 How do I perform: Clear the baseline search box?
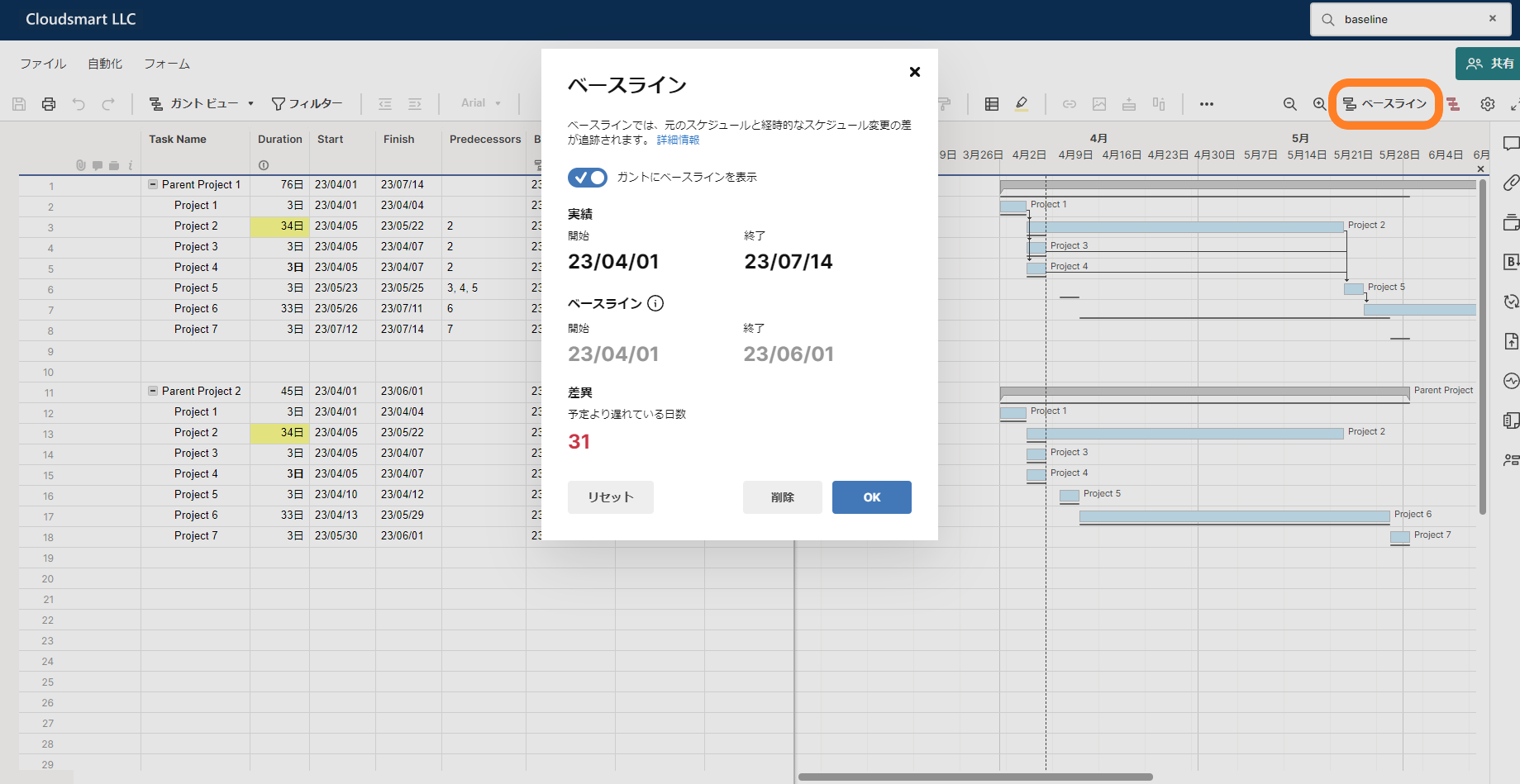[1493, 18]
